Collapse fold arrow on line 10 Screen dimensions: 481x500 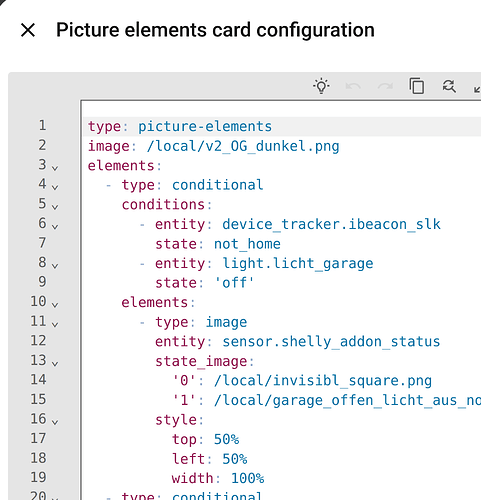tap(55, 305)
